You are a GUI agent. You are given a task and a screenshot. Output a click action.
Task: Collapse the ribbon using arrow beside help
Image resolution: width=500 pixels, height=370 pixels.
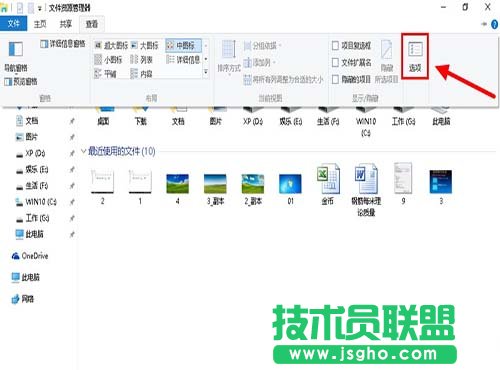(484, 24)
